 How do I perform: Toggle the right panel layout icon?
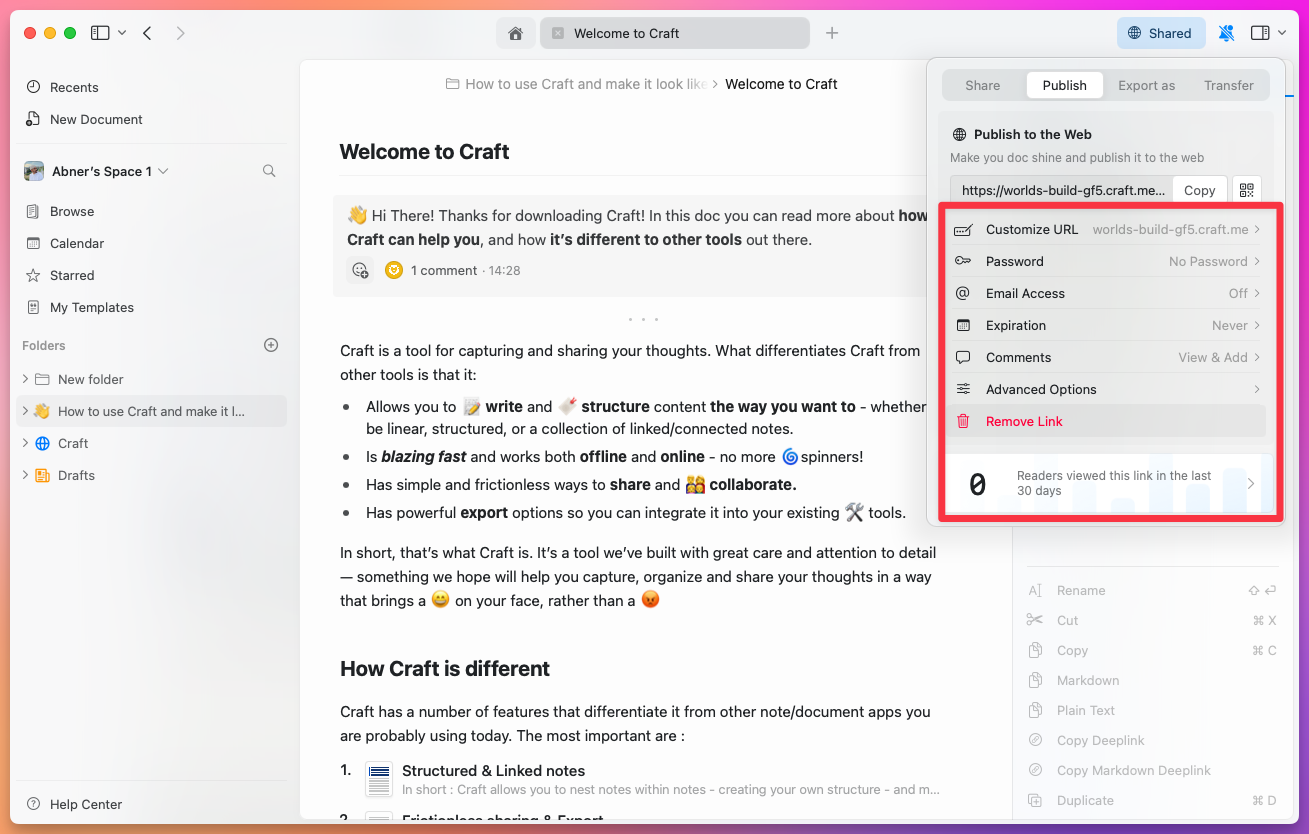click(1260, 33)
